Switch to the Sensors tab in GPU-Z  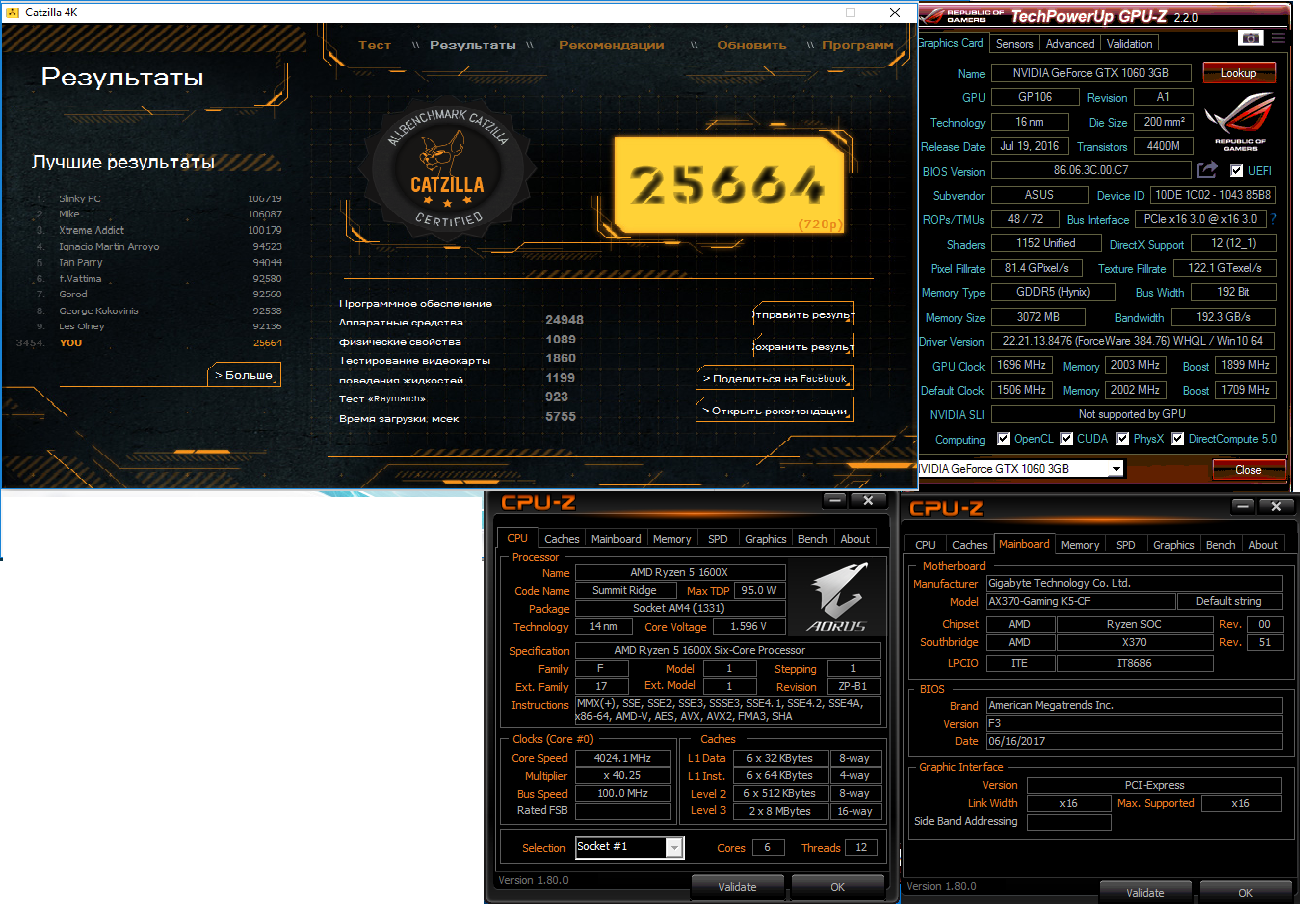pyautogui.click(x=1014, y=44)
